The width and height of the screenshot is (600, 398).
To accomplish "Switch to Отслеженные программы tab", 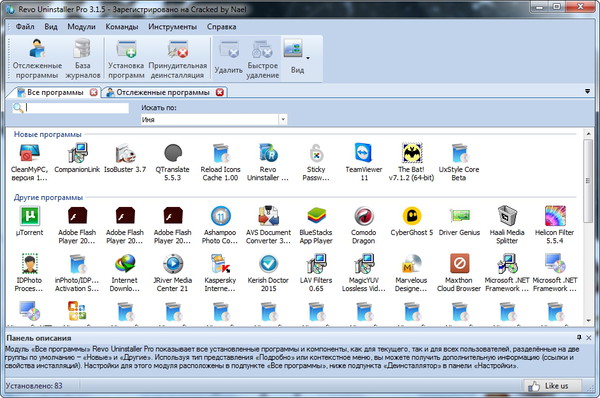I will tap(163, 93).
